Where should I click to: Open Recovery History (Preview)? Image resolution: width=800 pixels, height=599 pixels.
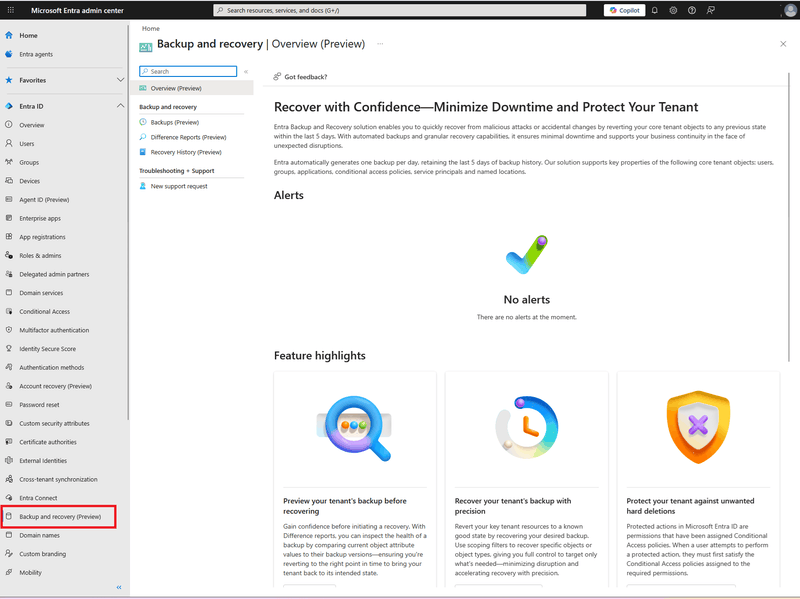(x=186, y=152)
